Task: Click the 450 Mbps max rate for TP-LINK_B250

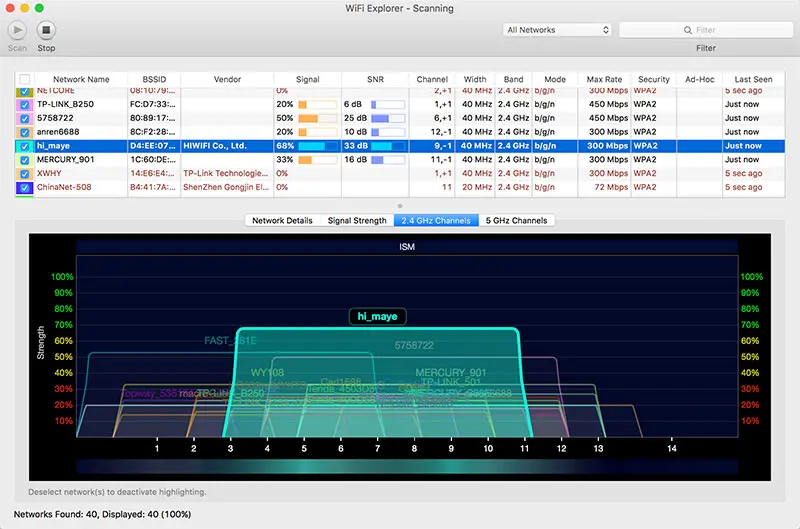Action: [608, 104]
